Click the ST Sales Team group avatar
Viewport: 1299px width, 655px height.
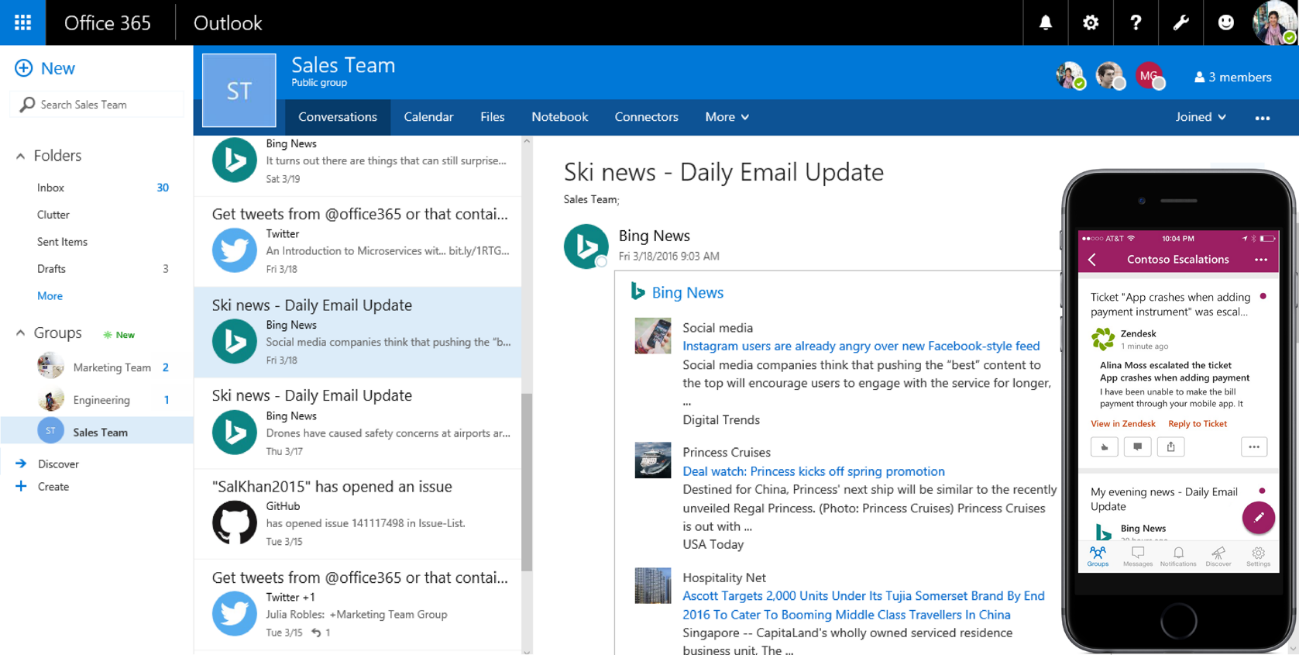coord(238,90)
